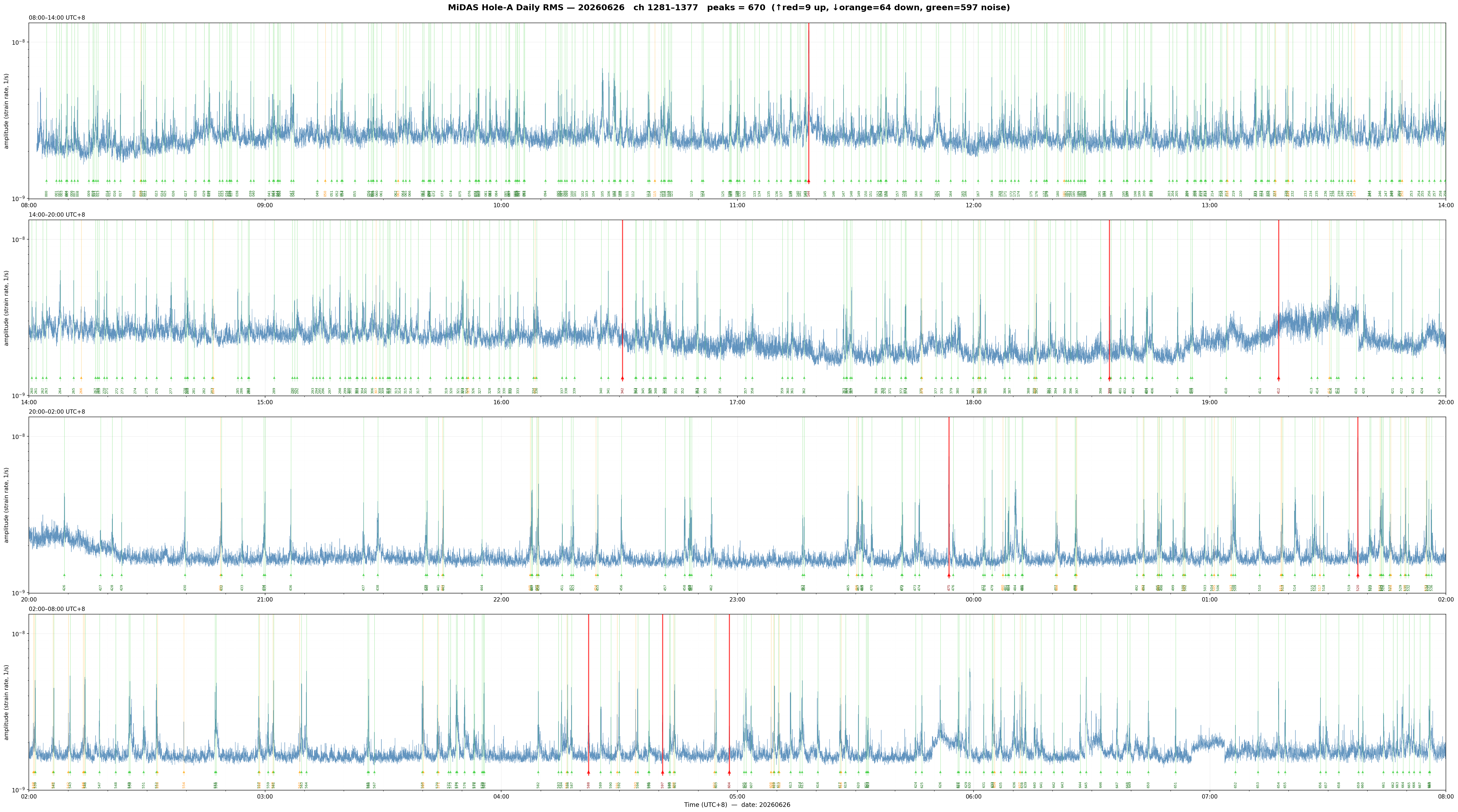
Task: Click the "Time (UTC+8) — date: 20260626" axis label
Action: [x=737, y=805]
